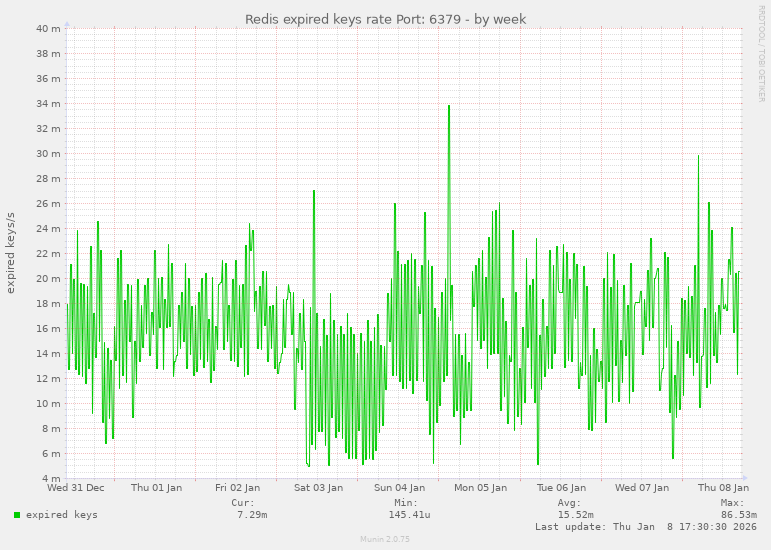Viewport: 771px width, 550px height.
Task: Click the 'Sun 04 Jan' date label
Action: point(399,488)
